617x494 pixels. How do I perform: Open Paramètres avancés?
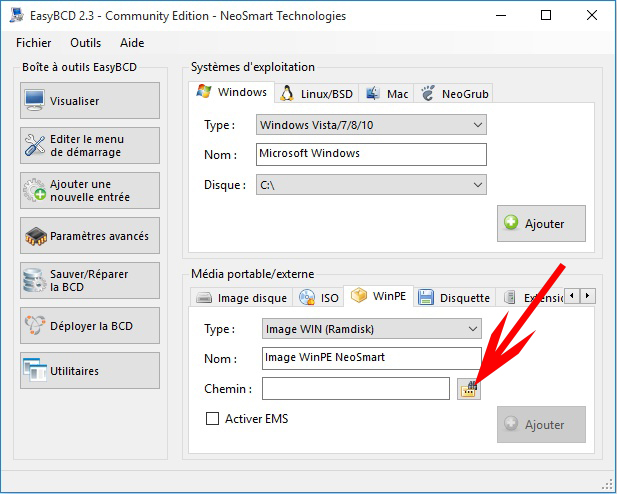90,236
